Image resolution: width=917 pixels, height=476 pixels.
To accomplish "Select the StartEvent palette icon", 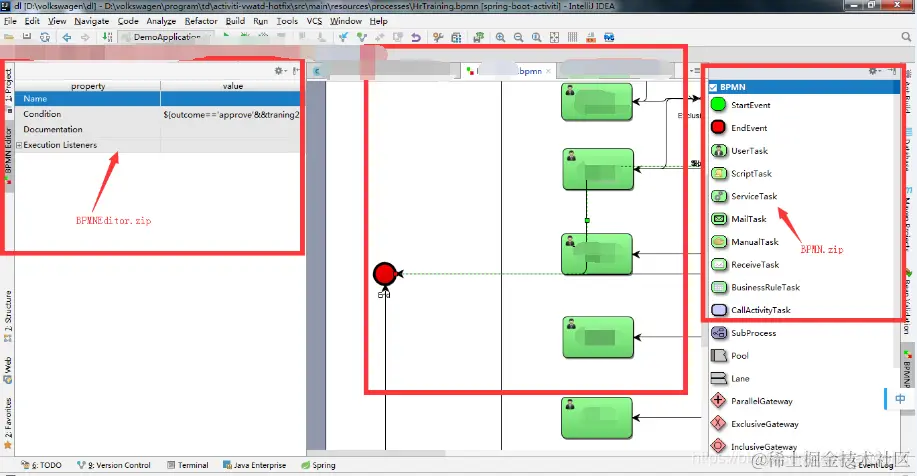I will click(718, 105).
